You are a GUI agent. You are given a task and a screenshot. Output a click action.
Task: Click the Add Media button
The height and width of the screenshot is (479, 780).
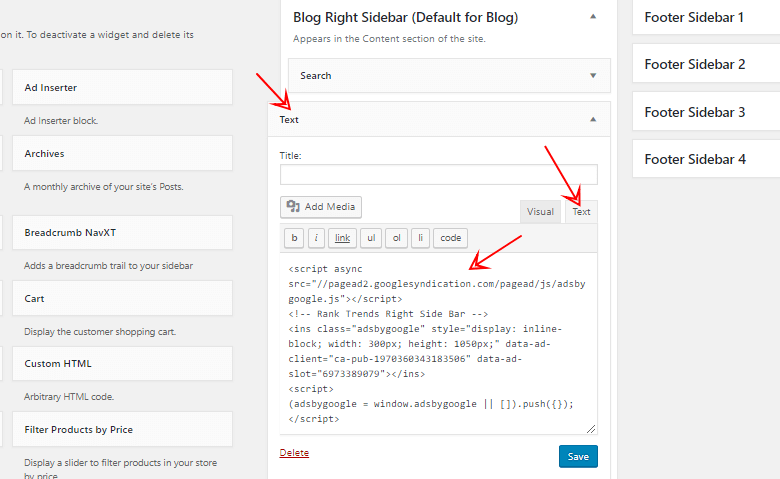tap(321, 207)
